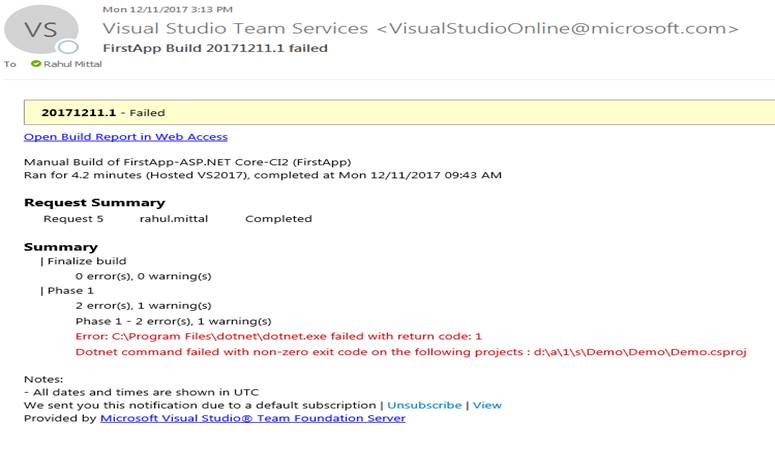Image resolution: width=775 pixels, height=459 pixels.
Task: Click Phase 1 - 2 error(s), 1 warning(s) line
Action: pyautogui.click(x=173, y=321)
